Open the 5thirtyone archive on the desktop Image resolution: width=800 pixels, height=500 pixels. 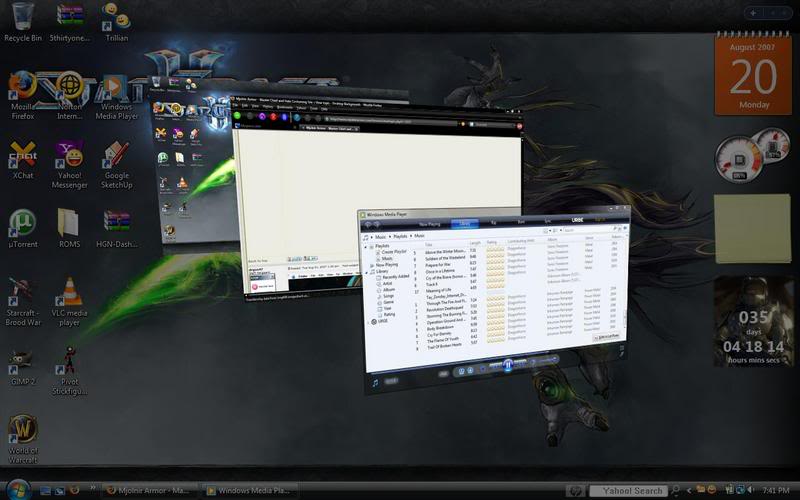pos(69,21)
